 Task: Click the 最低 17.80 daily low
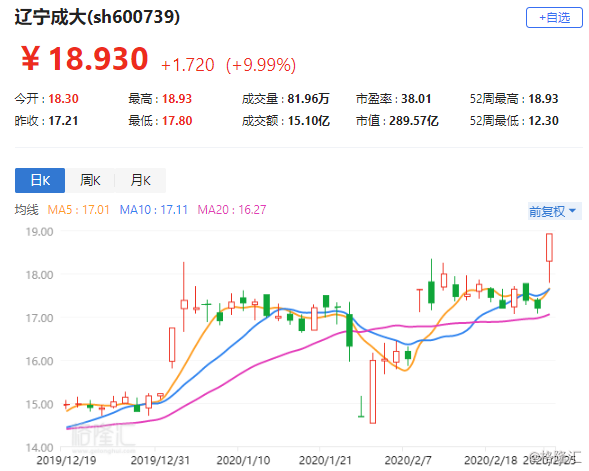click(160, 121)
